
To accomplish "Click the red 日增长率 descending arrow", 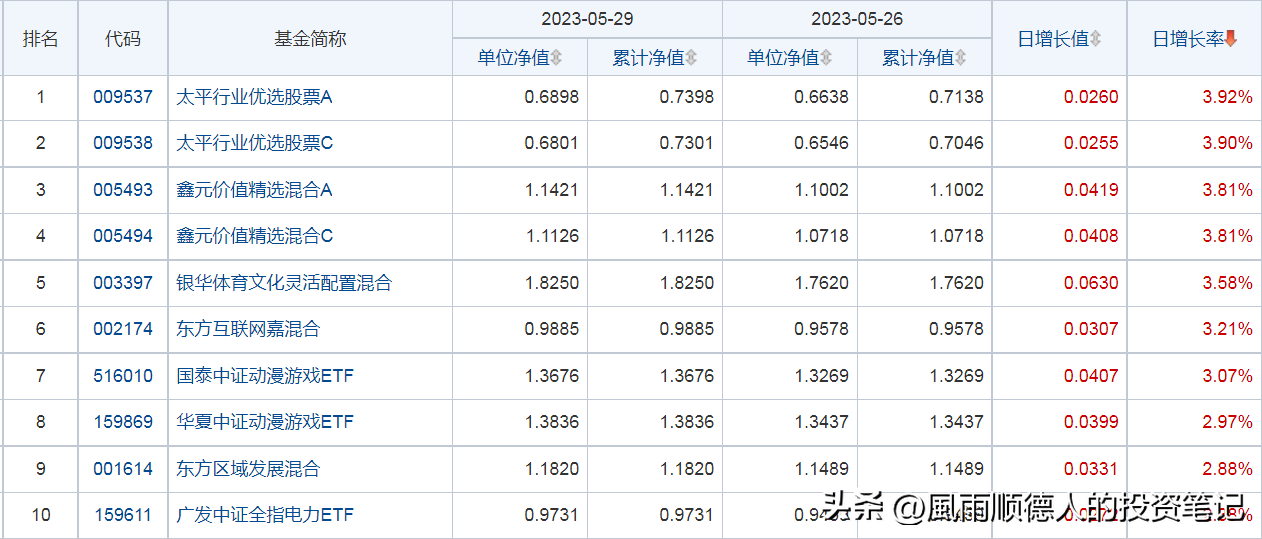I will (x=1231, y=39).
